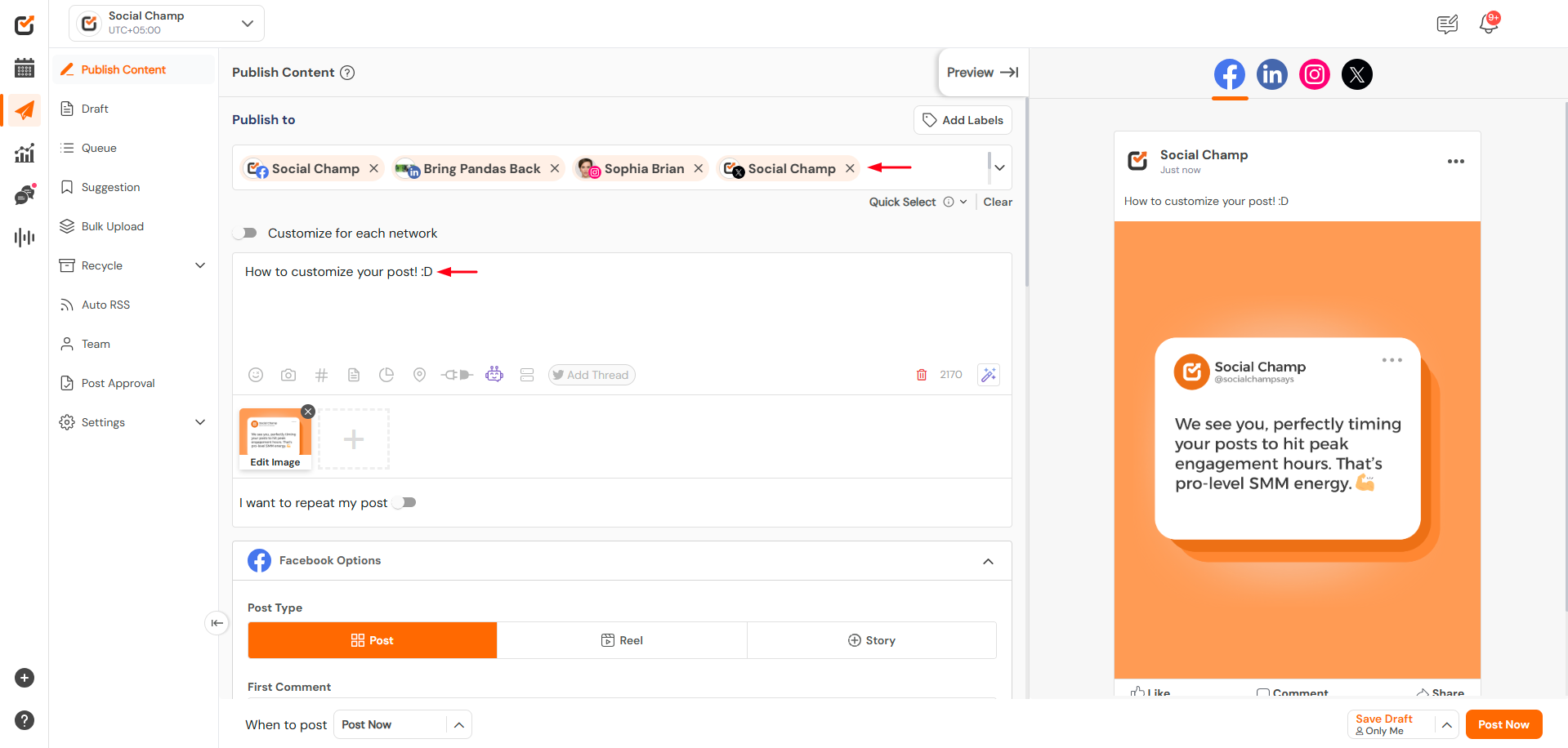The height and width of the screenshot is (748, 1568).
Task: Expand the Publish to accounts dropdown
Action: tap(999, 167)
